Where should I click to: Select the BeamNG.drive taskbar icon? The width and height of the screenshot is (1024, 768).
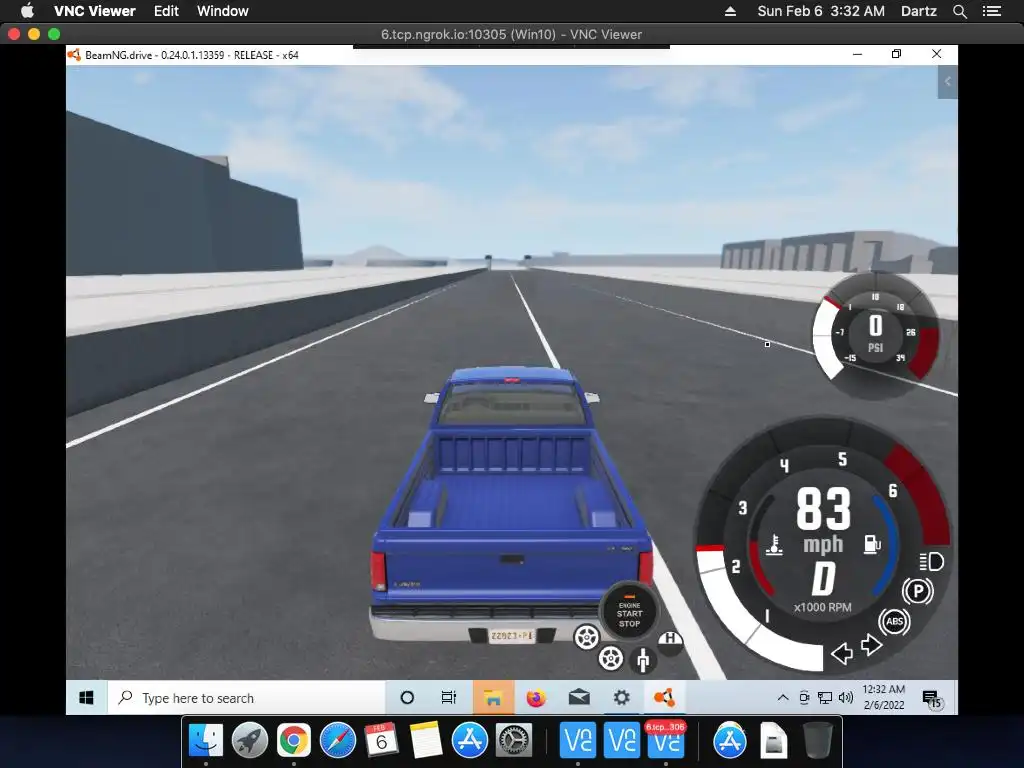pyautogui.click(x=665, y=698)
